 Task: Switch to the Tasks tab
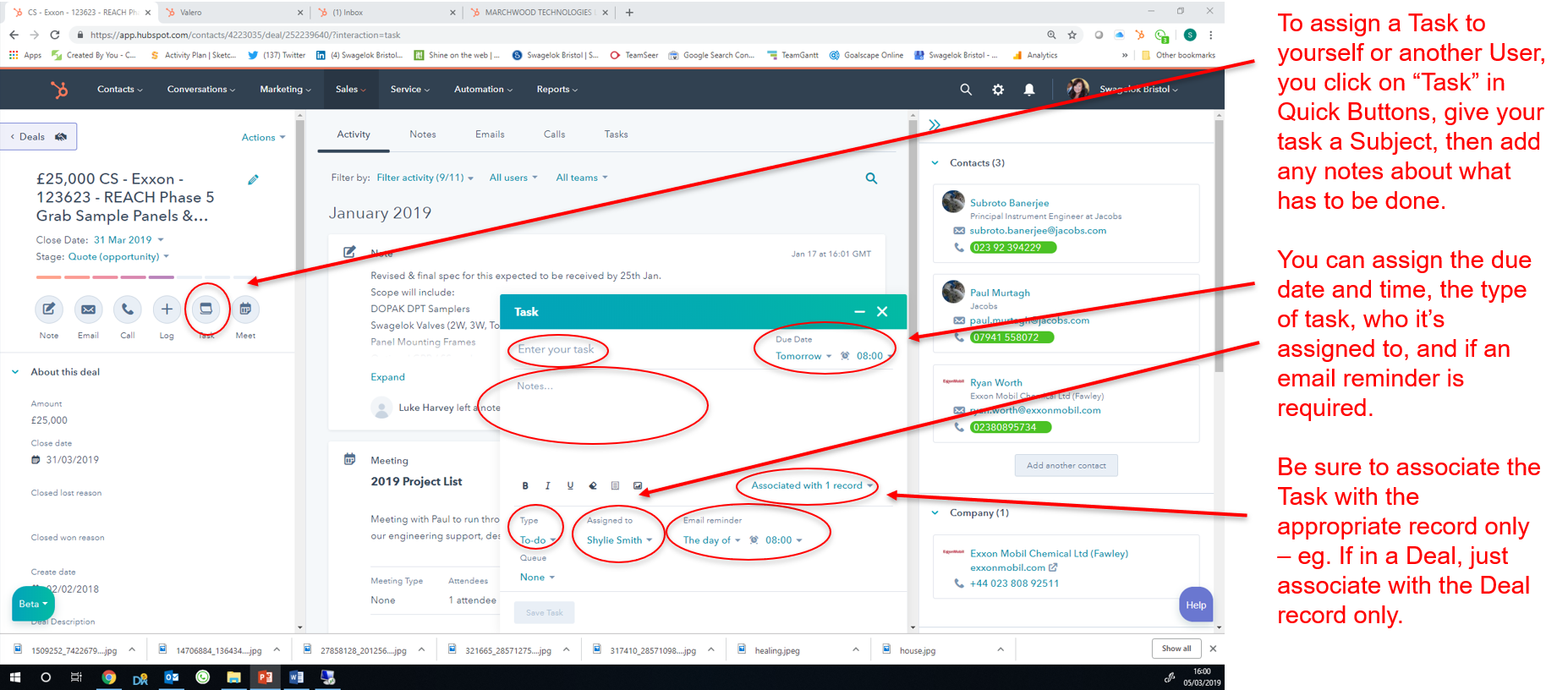pyautogui.click(x=617, y=134)
